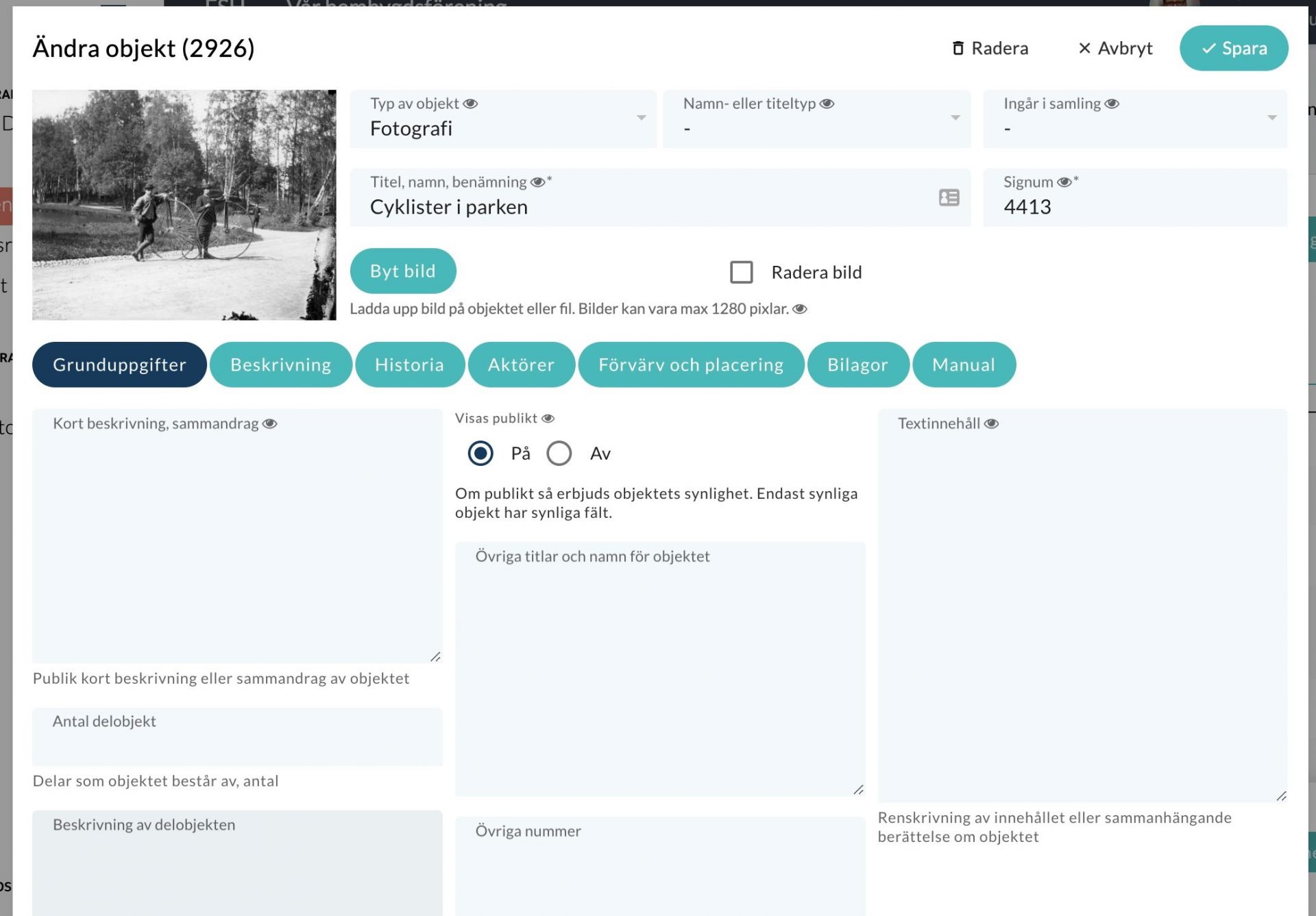Click the card icon in title field
Viewport: 1316px width, 916px height.
point(949,198)
